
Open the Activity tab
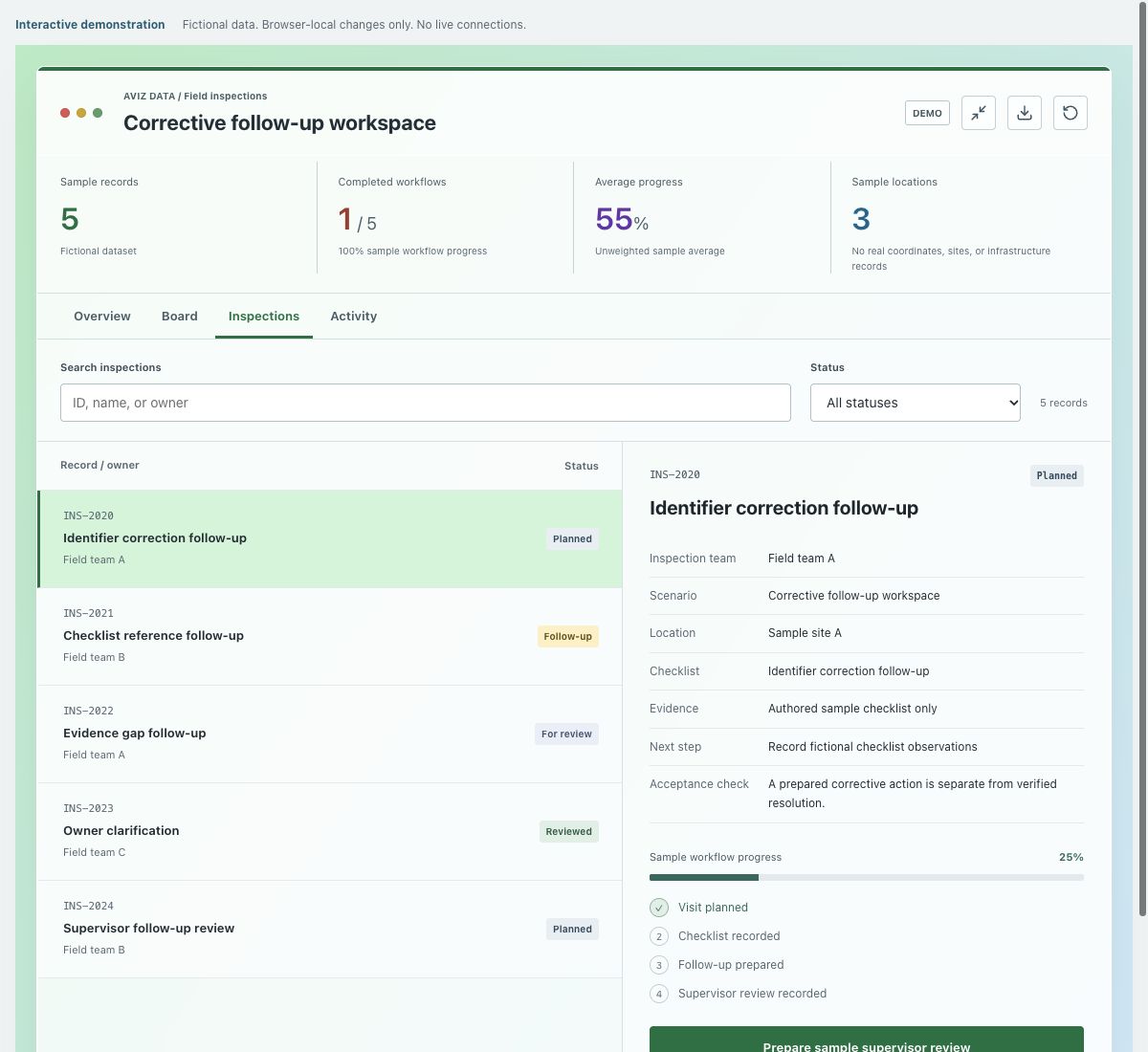tap(354, 317)
